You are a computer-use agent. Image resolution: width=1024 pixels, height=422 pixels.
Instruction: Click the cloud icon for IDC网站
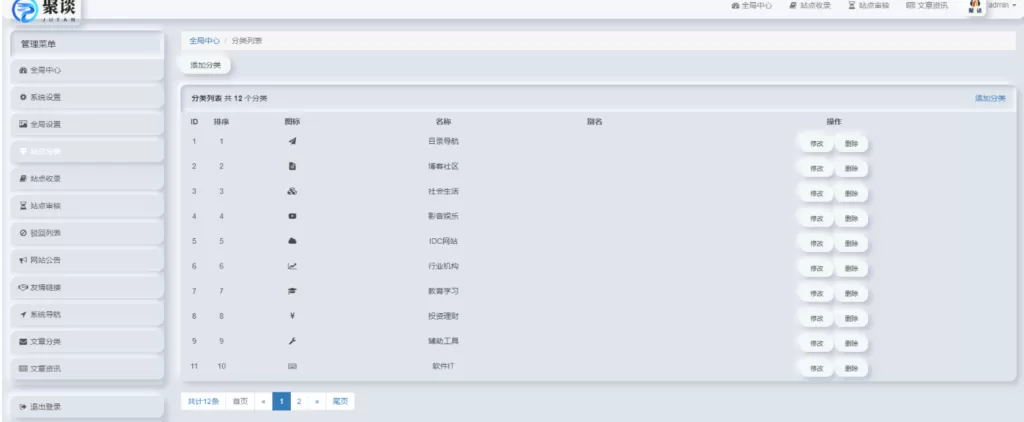pos(292,241)
